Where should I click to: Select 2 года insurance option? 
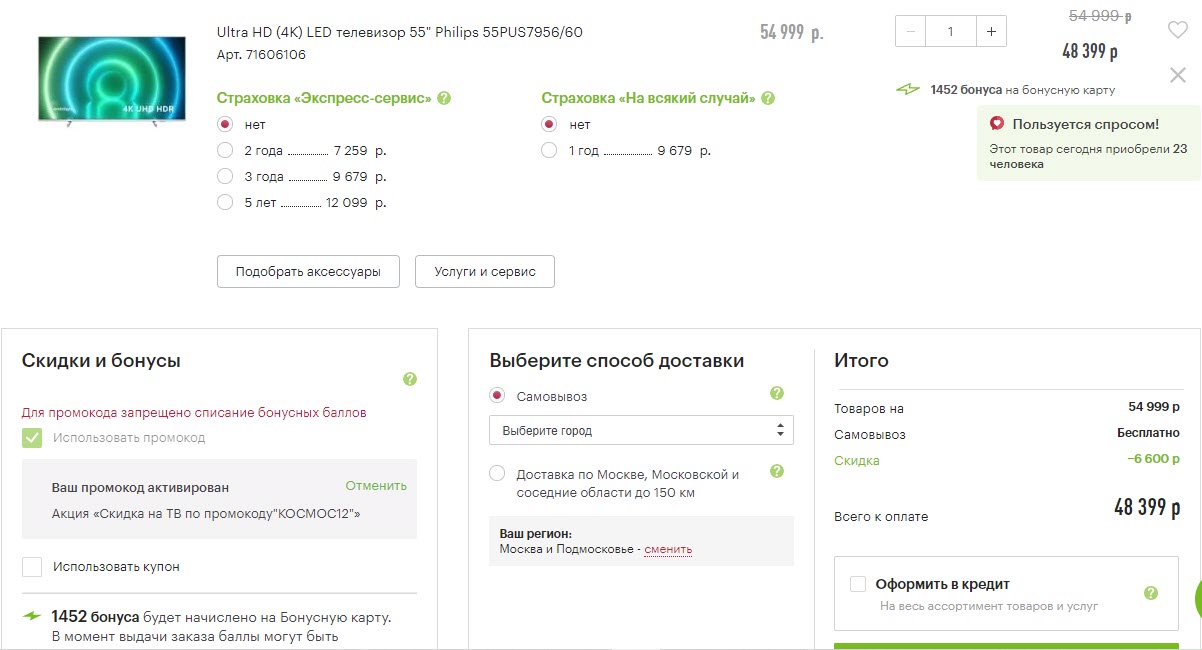tap(225, 150)
